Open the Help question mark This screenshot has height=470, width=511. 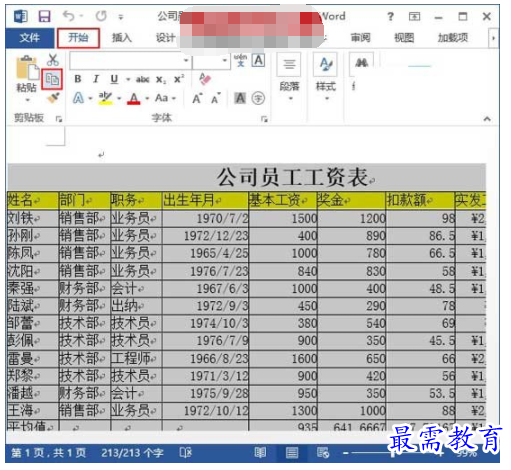(390, 16)
